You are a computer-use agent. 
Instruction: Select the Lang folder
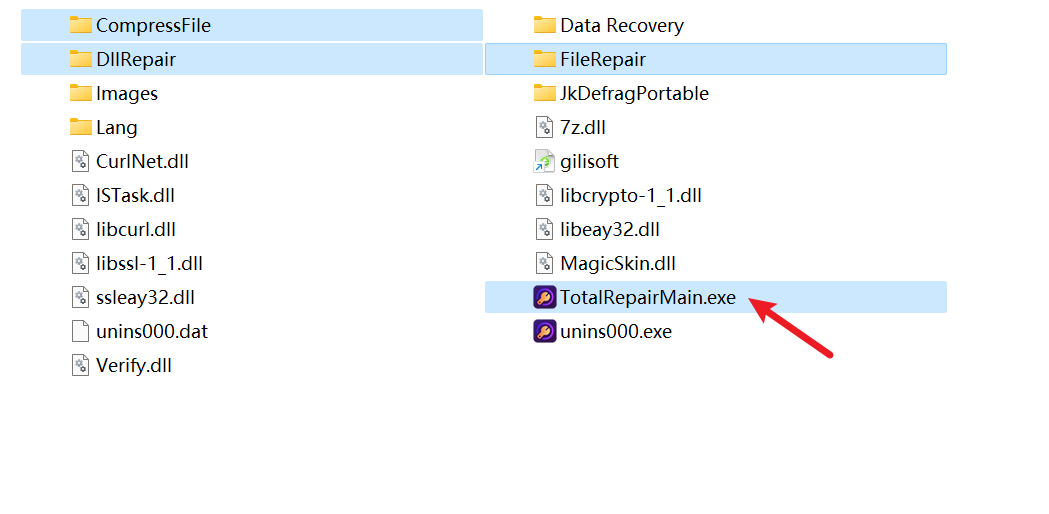coord(252,127)
